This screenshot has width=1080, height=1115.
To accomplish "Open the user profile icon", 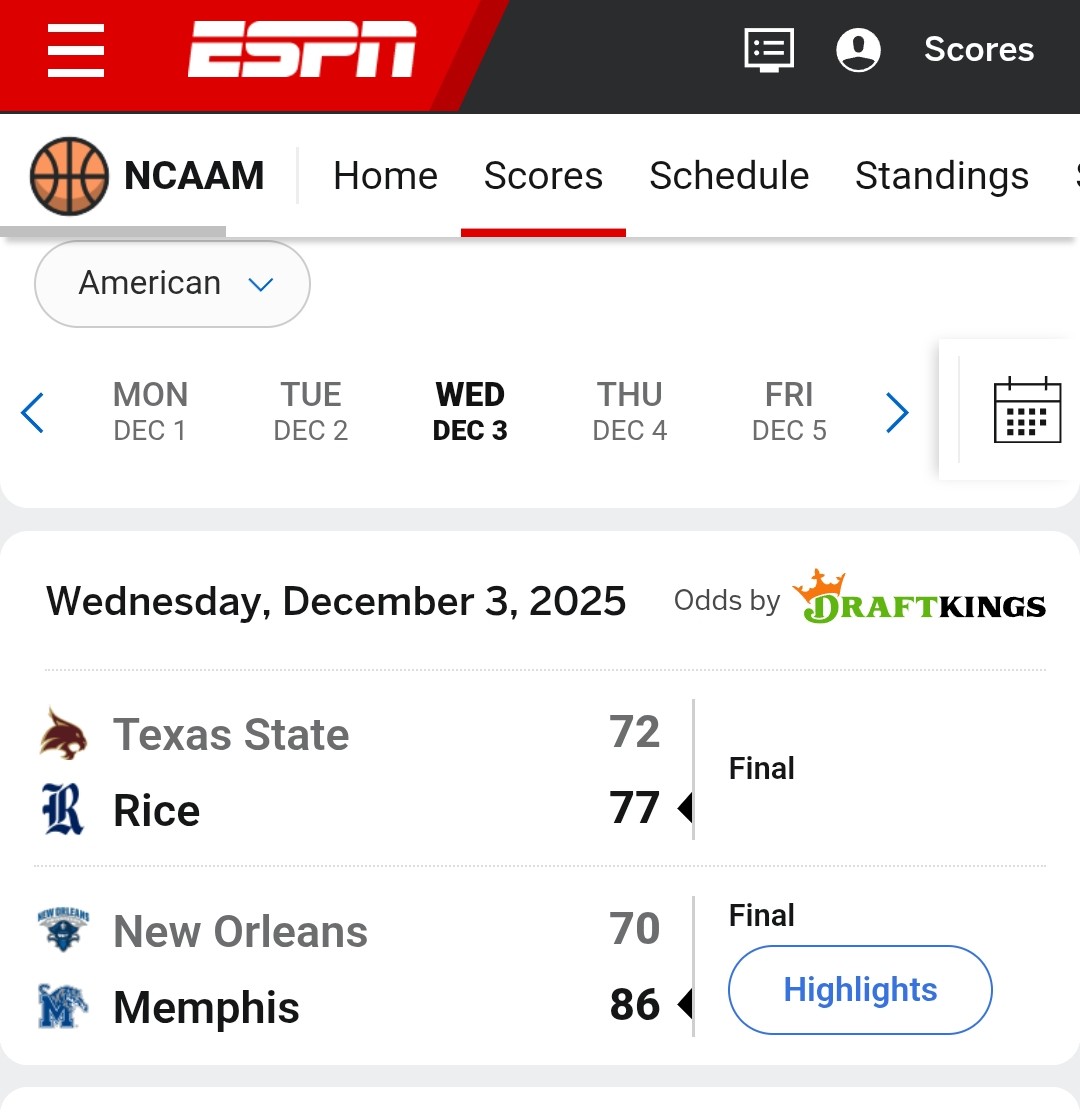I will pos(858,49).
